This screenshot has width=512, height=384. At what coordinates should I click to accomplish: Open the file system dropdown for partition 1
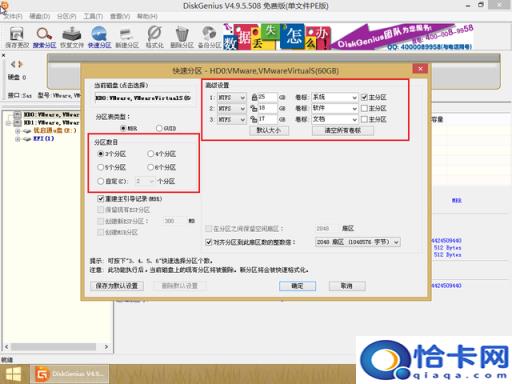232,97
